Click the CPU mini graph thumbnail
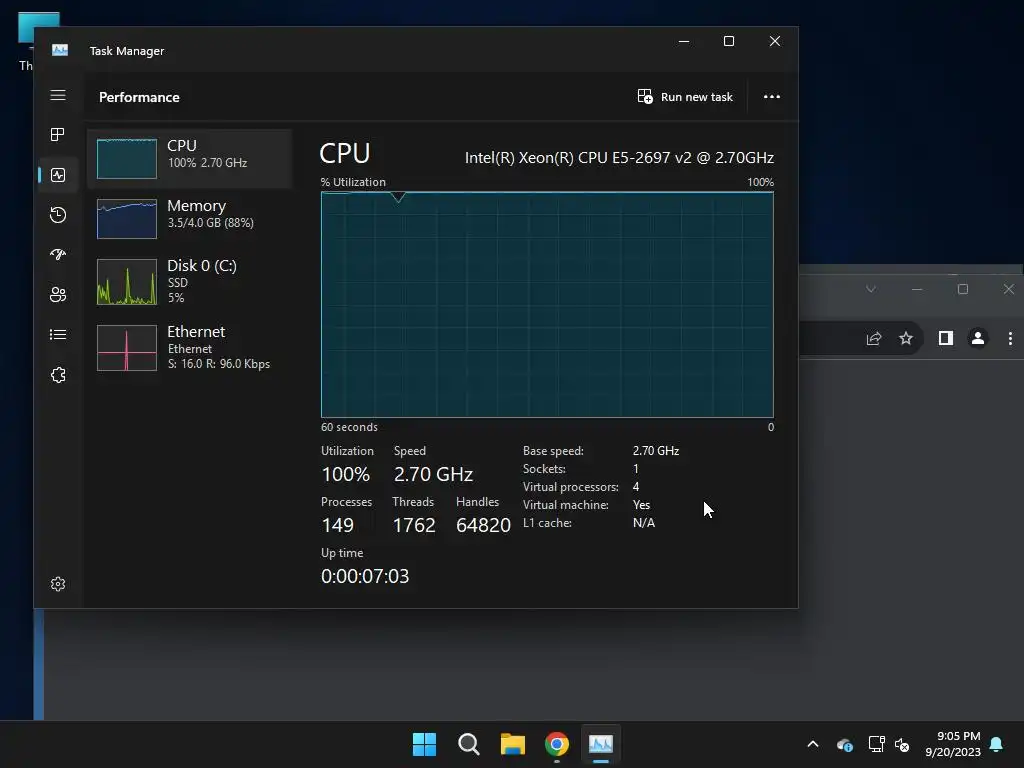This screenshot has width=1024, height=768. coord(127,159)
